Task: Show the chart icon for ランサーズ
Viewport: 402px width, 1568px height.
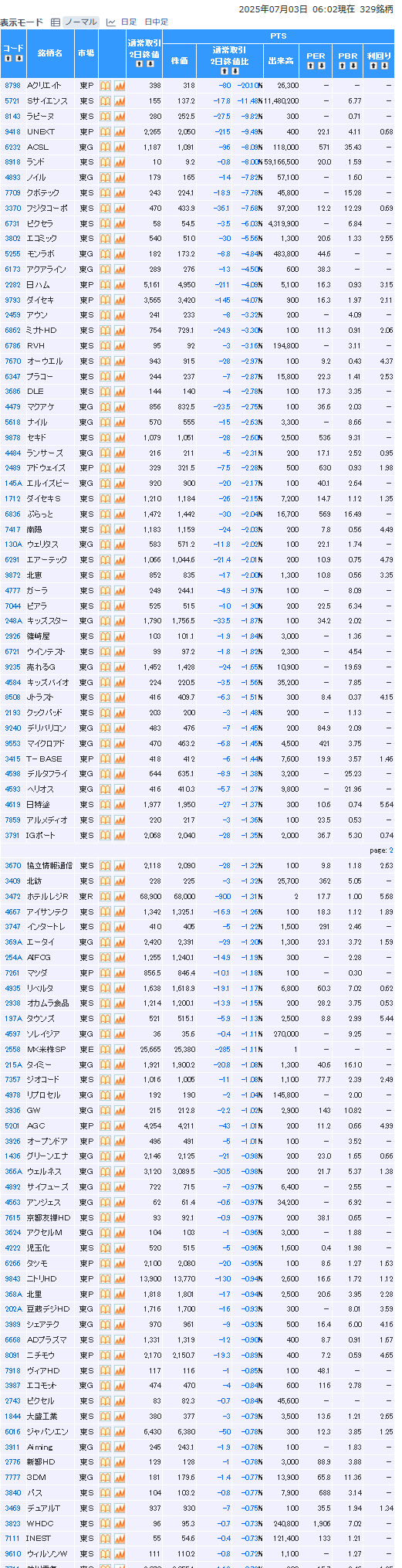Action: click(120, 453)
